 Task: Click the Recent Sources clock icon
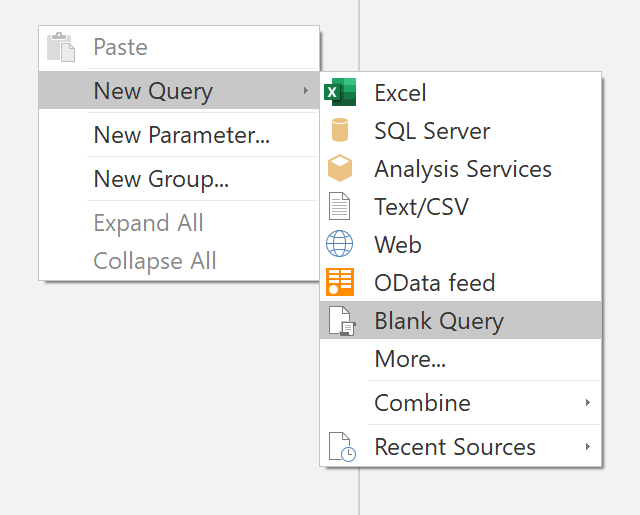341,447
